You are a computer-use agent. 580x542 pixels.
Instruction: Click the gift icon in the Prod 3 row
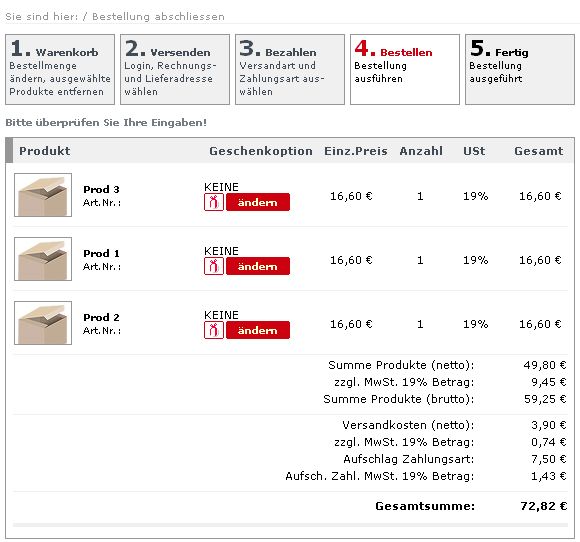[x=214, y=202]
